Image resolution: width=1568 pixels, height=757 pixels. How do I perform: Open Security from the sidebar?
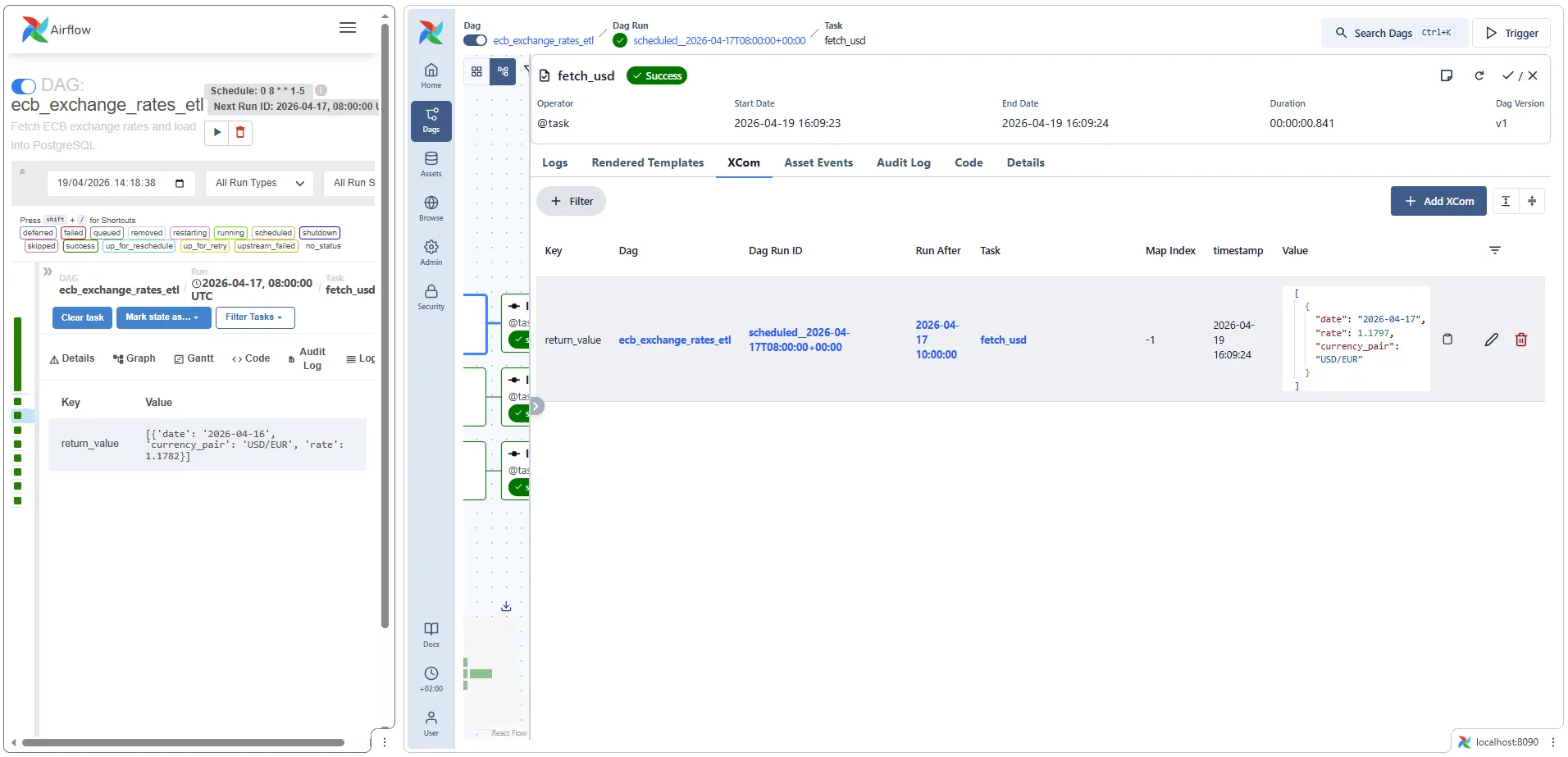click(x=431, y=296)
